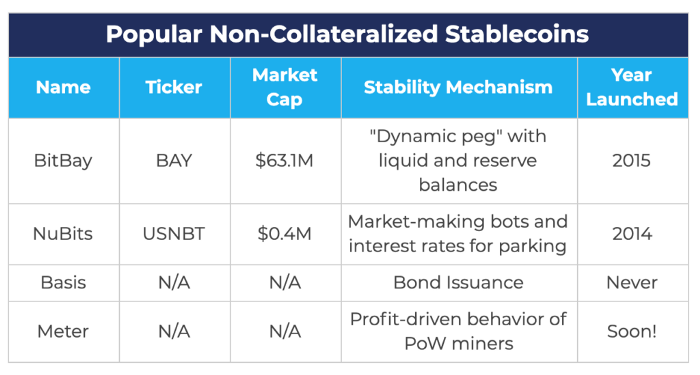Click the table title Popular Non-Collateralized Stablecoins
Image resolution: width=700 pixels, height=375 pixels.
(347, 34)
